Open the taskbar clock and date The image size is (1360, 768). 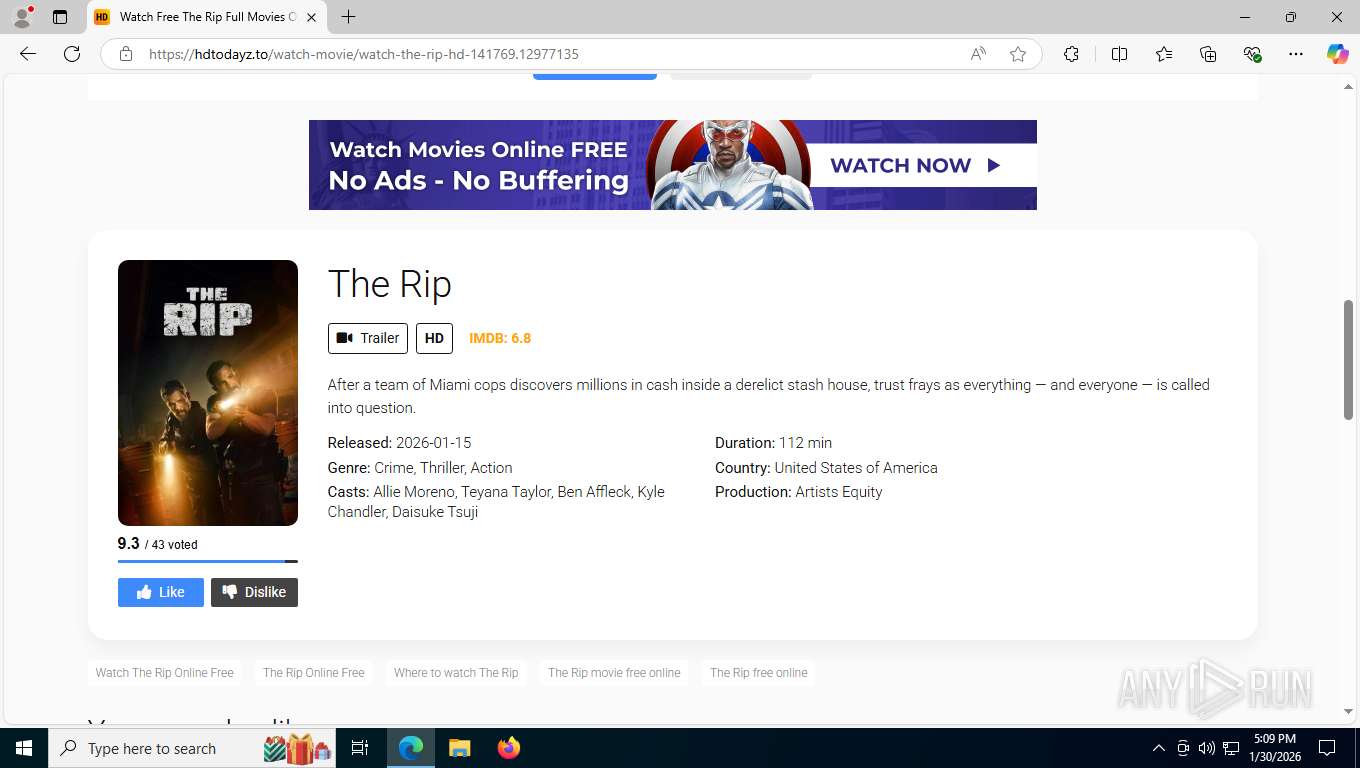[x=1274, y=748]
